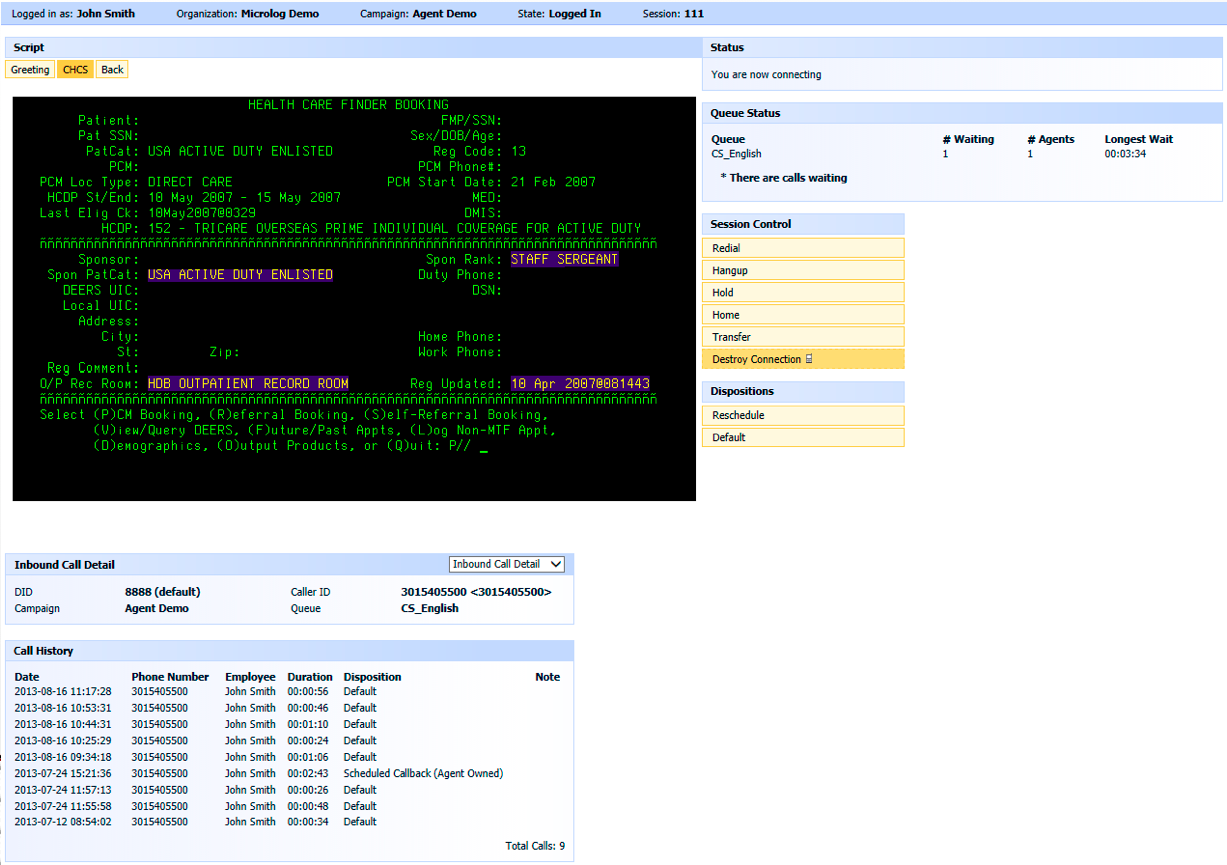Select the 11:17:28 call history row

click(x=63, y=691)
